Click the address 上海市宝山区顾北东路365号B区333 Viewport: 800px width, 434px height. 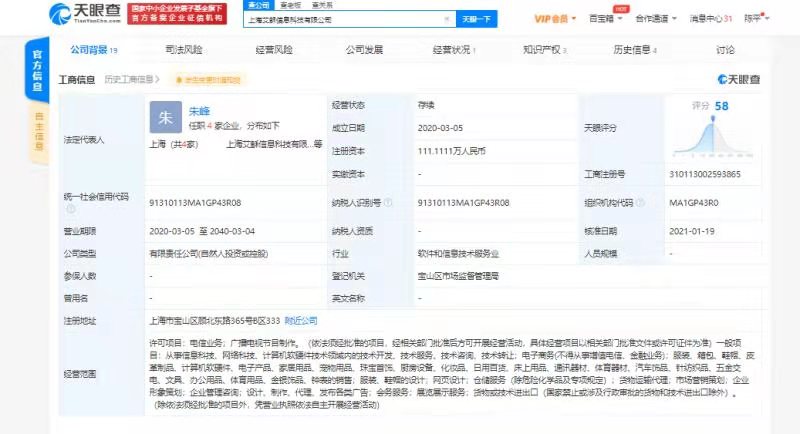click(x=215, y=321)
